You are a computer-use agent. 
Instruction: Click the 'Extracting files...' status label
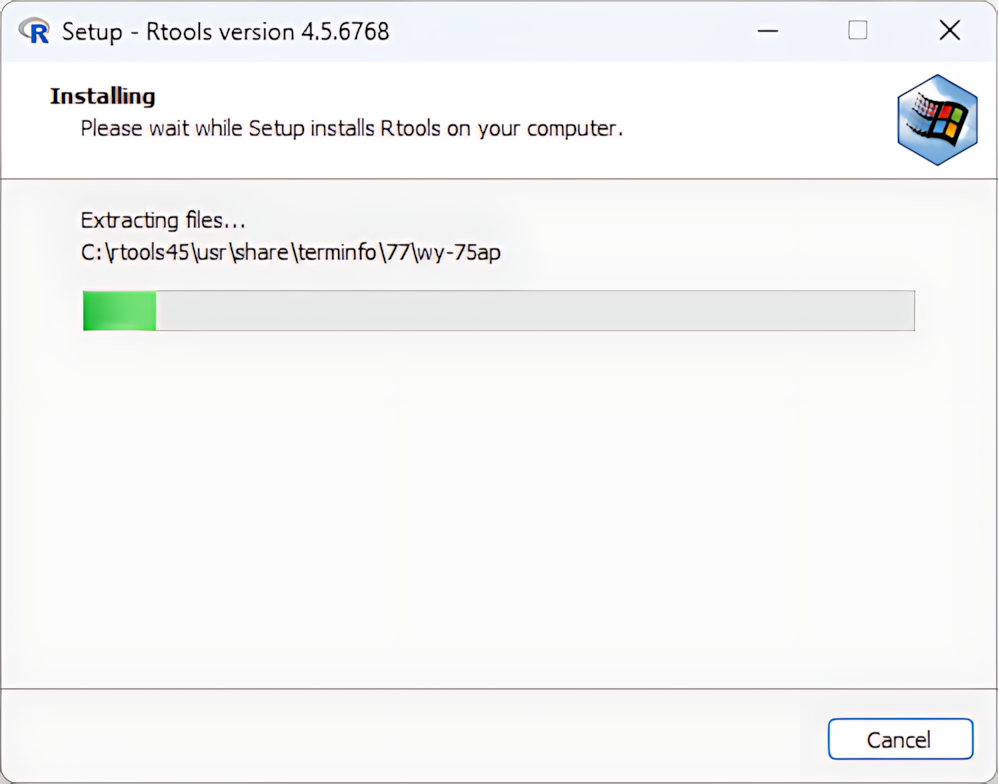(x=162, y=221)
